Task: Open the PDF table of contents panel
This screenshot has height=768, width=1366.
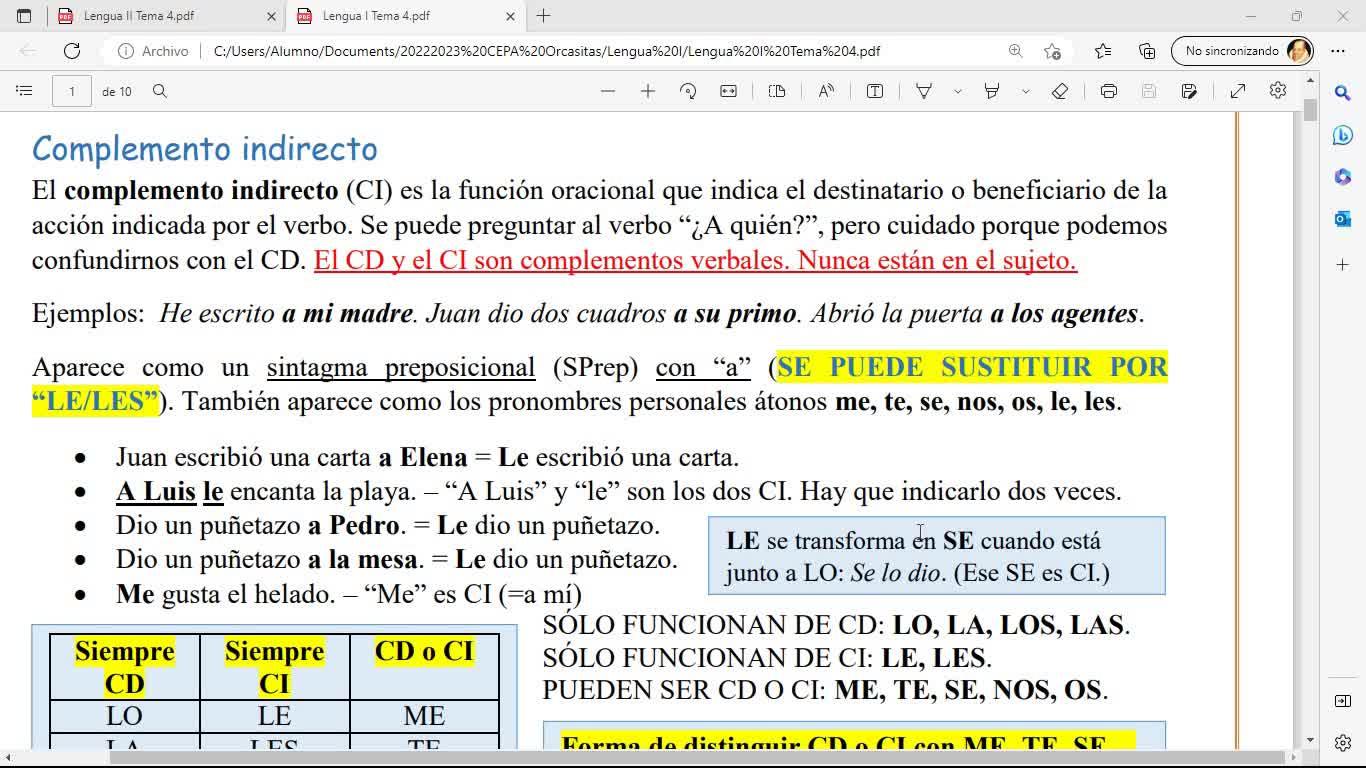Action: coord(24,91)
